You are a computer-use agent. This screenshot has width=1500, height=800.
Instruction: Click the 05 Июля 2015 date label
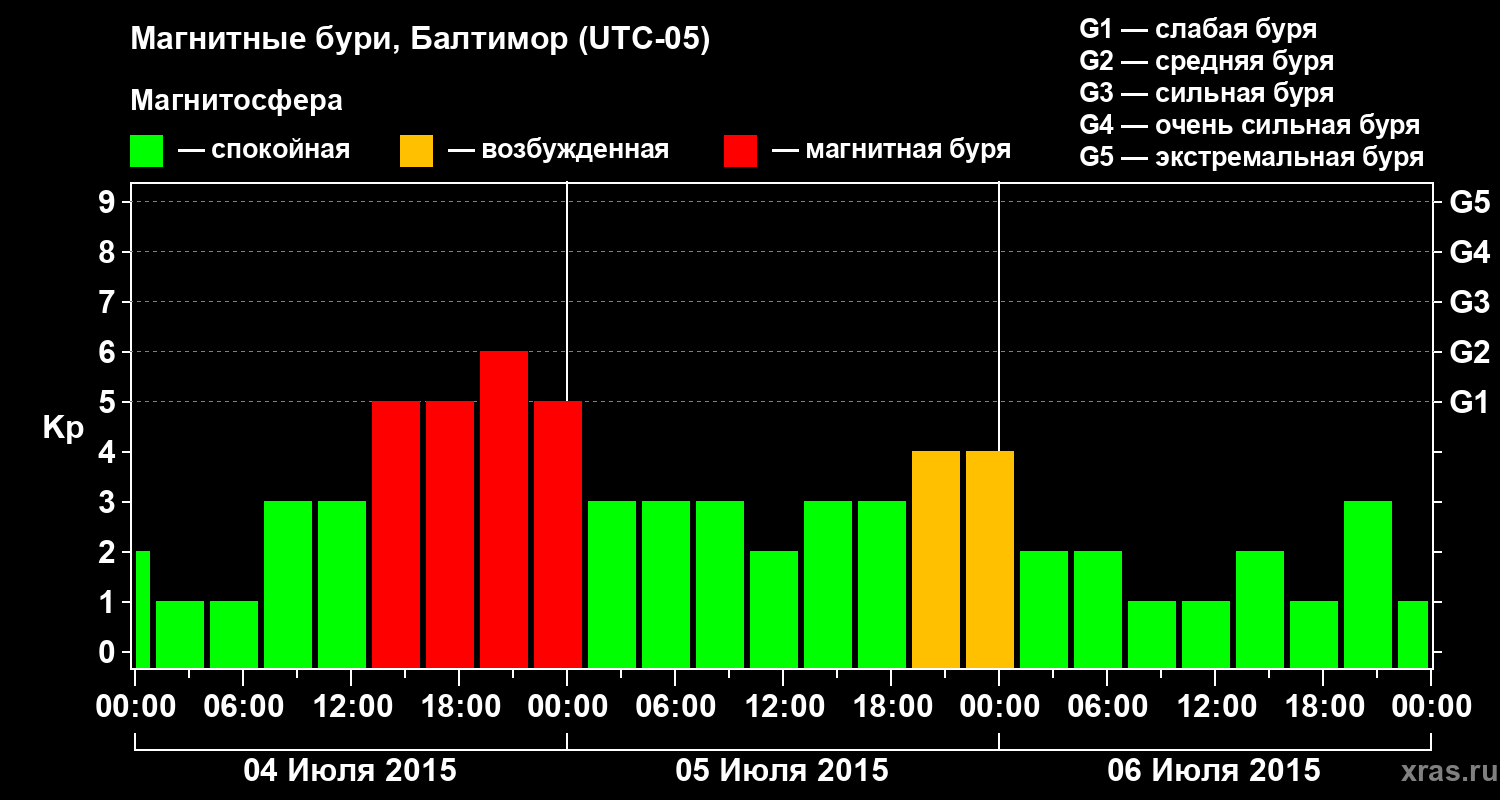click(x=782, y=771)
